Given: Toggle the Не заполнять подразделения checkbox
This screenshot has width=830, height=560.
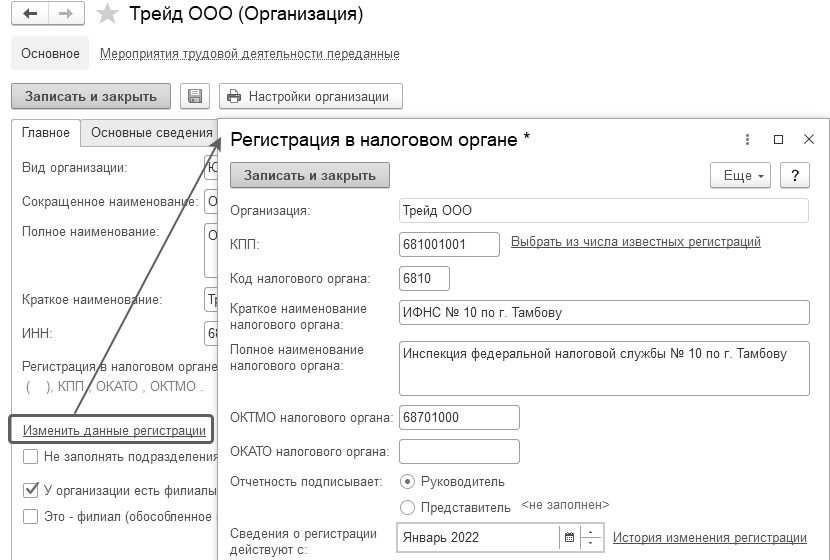Looking at the screenshot, I should 31,457.
